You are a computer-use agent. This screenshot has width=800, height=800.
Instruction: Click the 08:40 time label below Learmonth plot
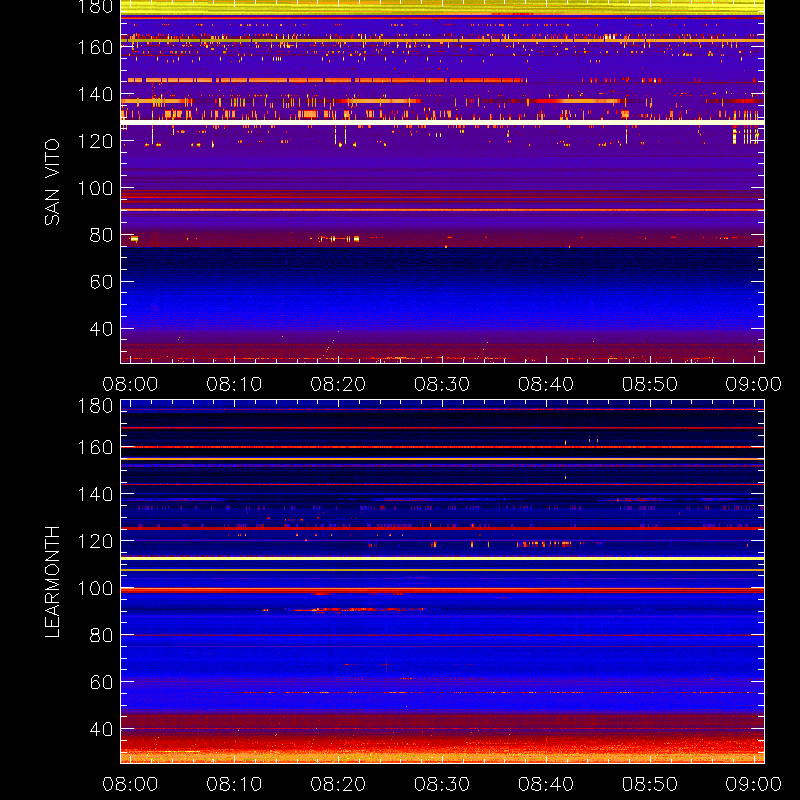[x=546, y=784]
